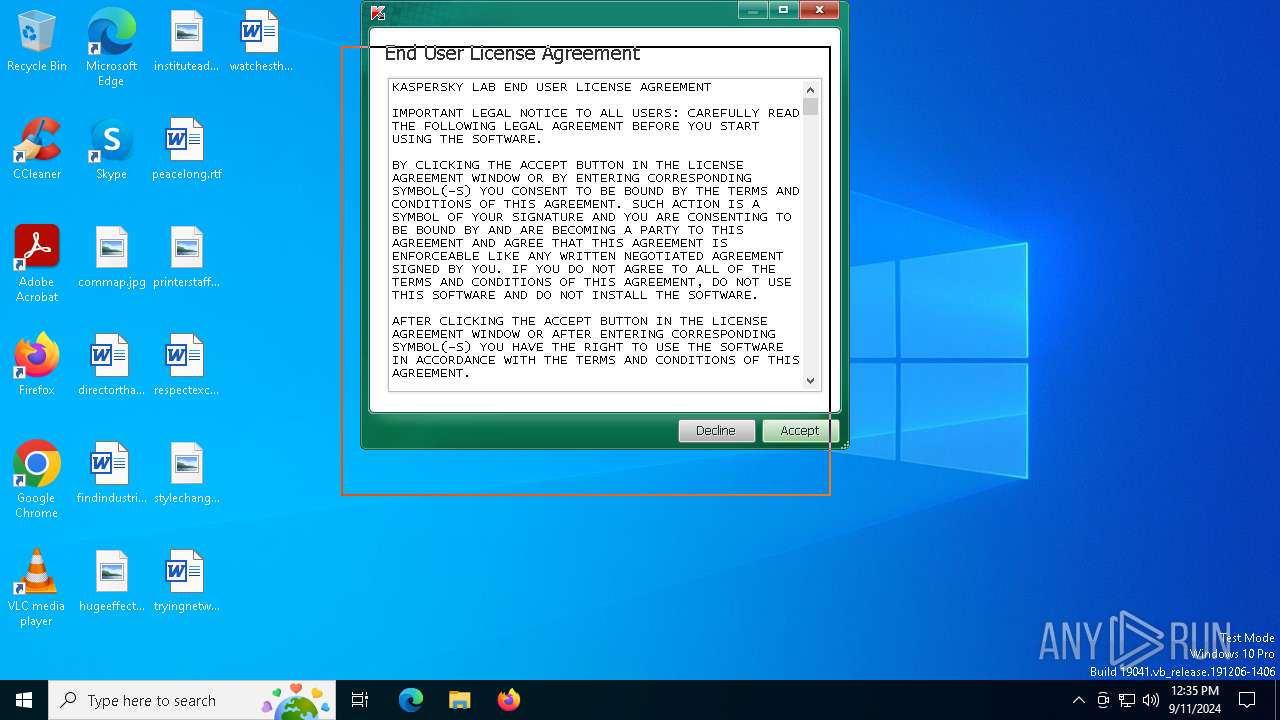Select the tryingnetw Word document icon
This screenshot has width=1280, height=720.
186,582
